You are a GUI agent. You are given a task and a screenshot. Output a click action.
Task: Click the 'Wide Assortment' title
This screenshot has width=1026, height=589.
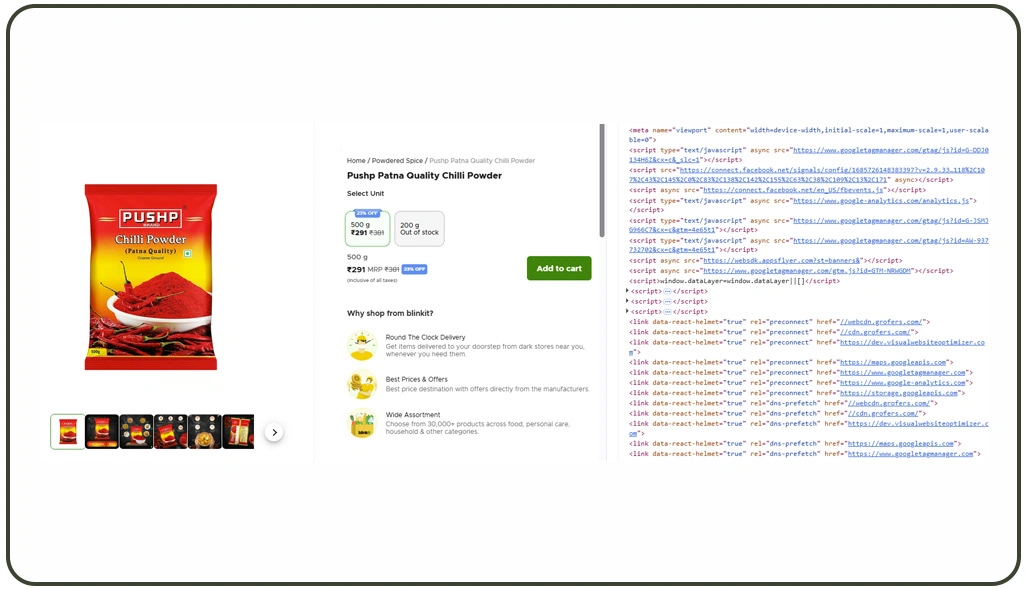click(412, 414)
